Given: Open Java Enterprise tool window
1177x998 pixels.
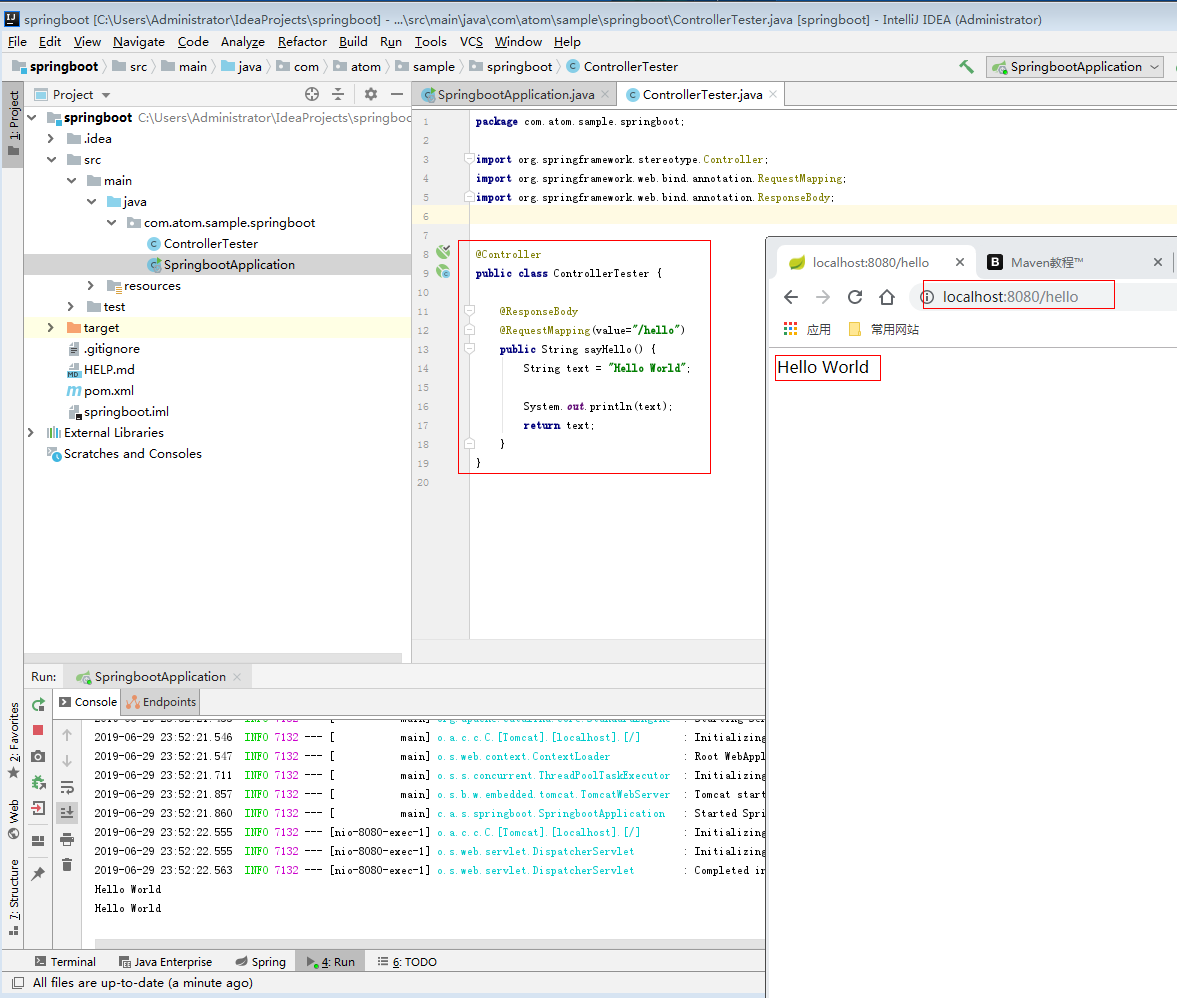Looking at the screenshot, I should tap(165, 962).
